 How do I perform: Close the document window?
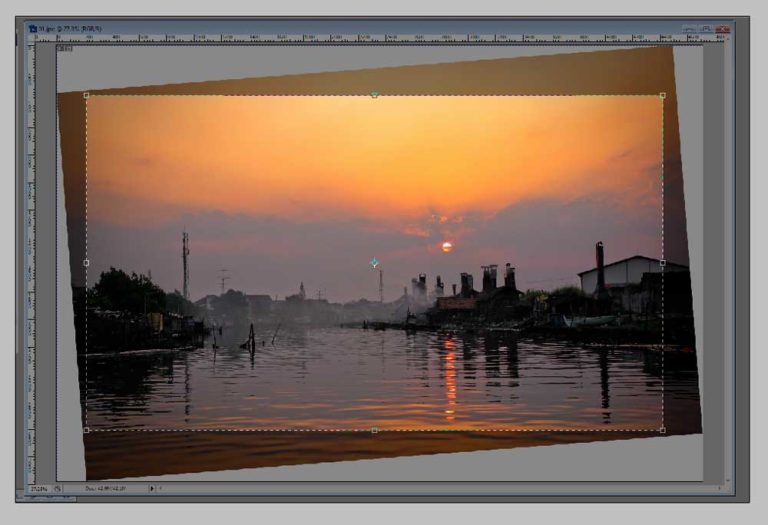click(x=722, y=29)
